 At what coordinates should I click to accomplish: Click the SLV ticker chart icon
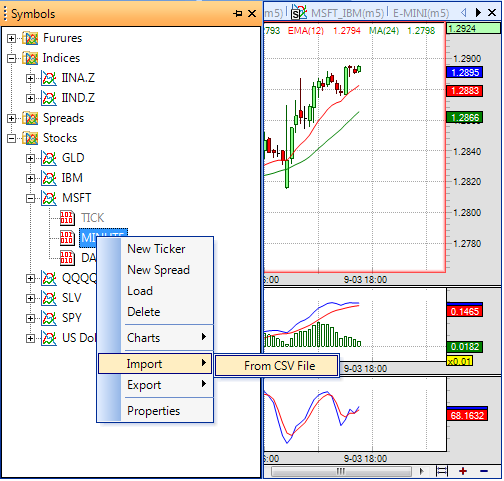[x=49, y=298]
